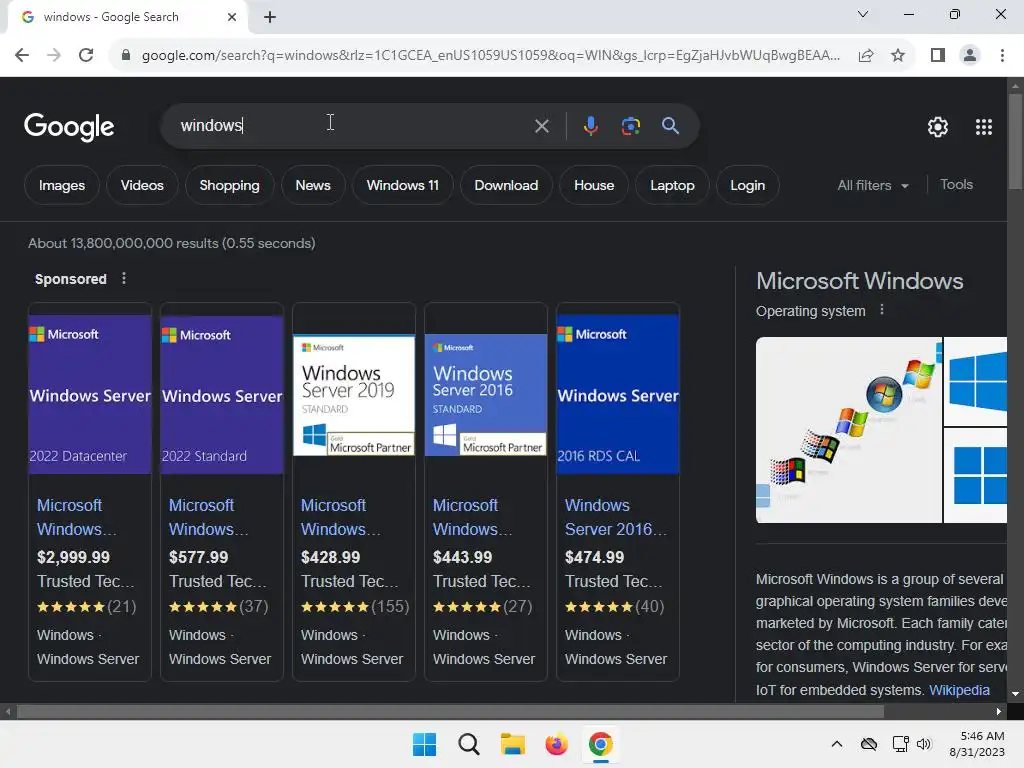This screenshot has width=1024, height=768.
Task: Switch to the Shopping results
Action: tap(229, 185)
